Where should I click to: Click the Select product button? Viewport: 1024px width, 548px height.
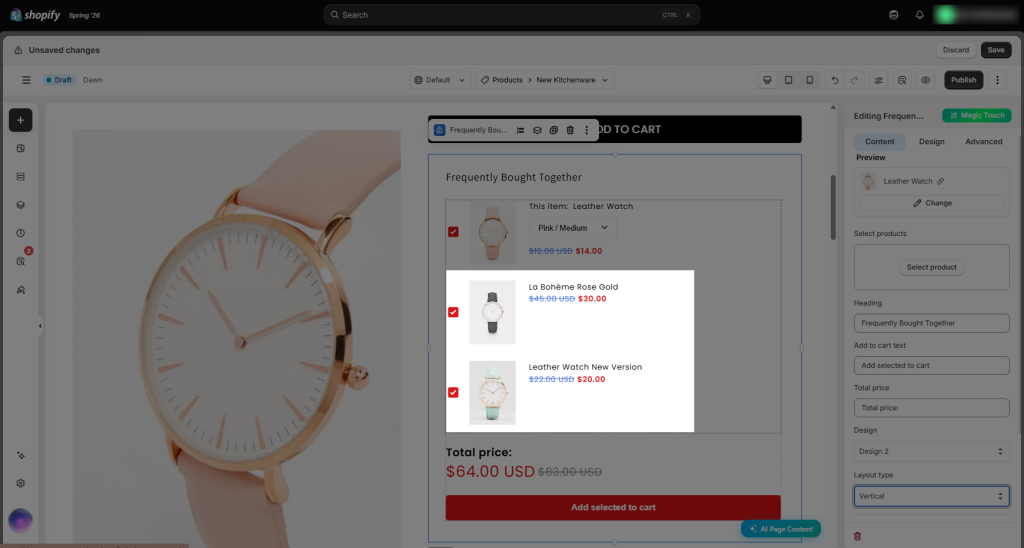tap(931, 267)
